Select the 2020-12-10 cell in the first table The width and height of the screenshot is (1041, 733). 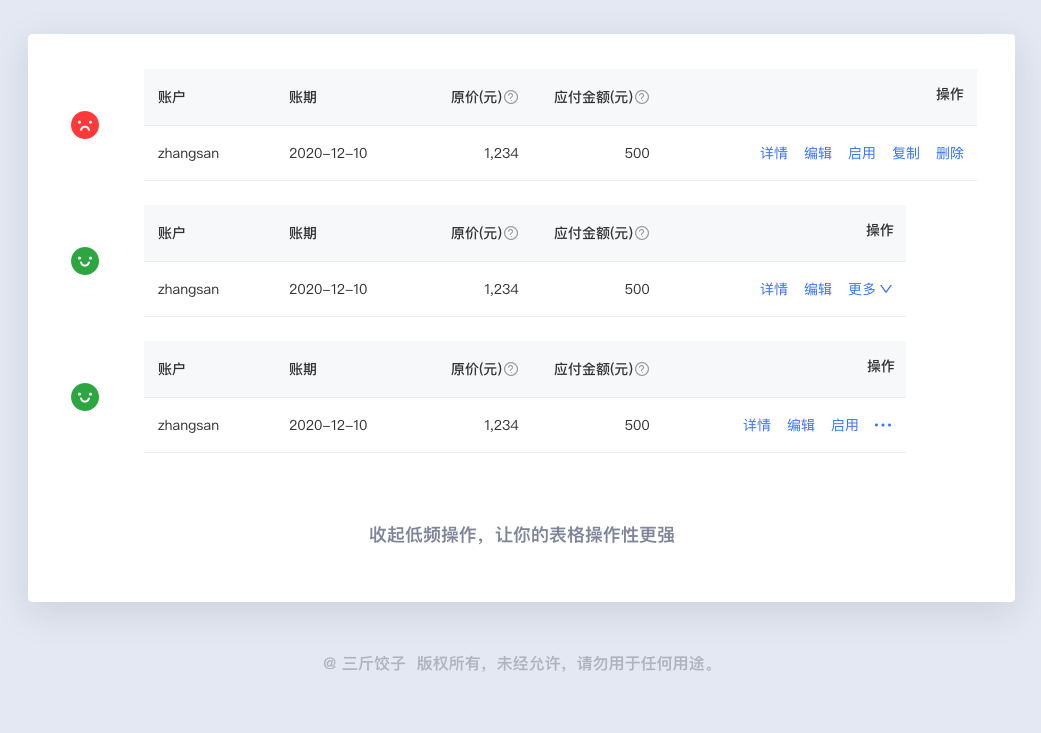pos(328,153)
